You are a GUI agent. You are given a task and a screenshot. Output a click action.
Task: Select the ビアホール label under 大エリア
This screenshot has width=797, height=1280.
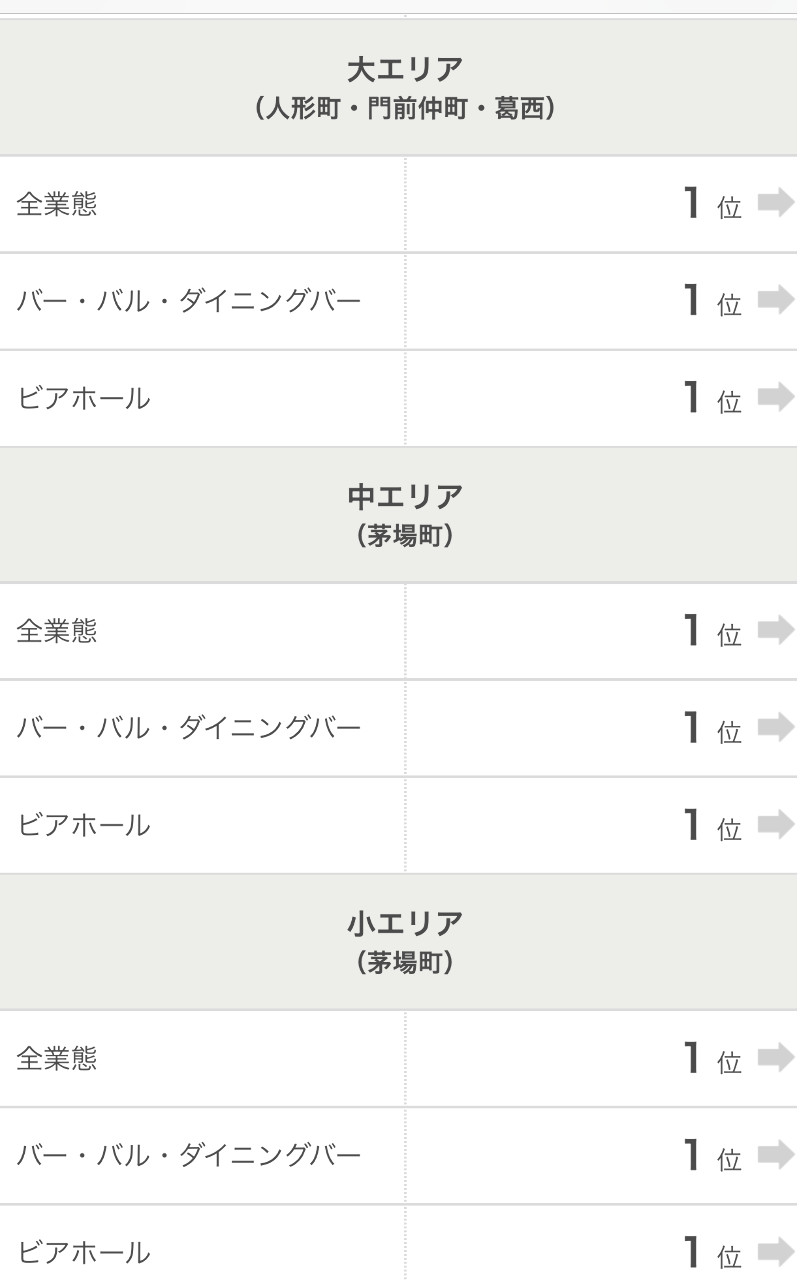(84, 399)
